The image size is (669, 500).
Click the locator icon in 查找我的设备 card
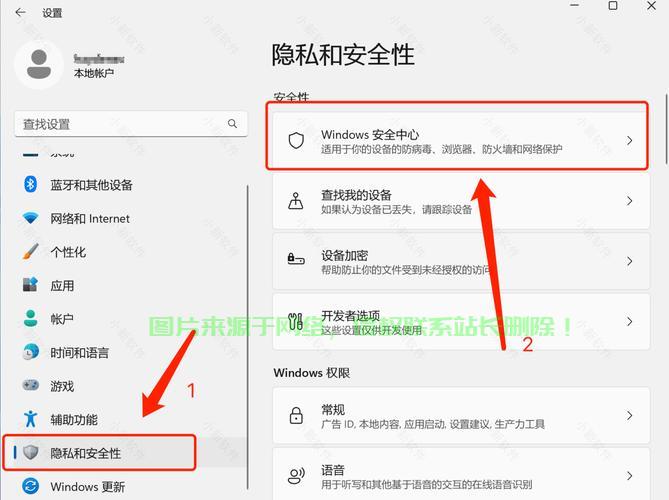pyautogui.click(x=296, y=201)
